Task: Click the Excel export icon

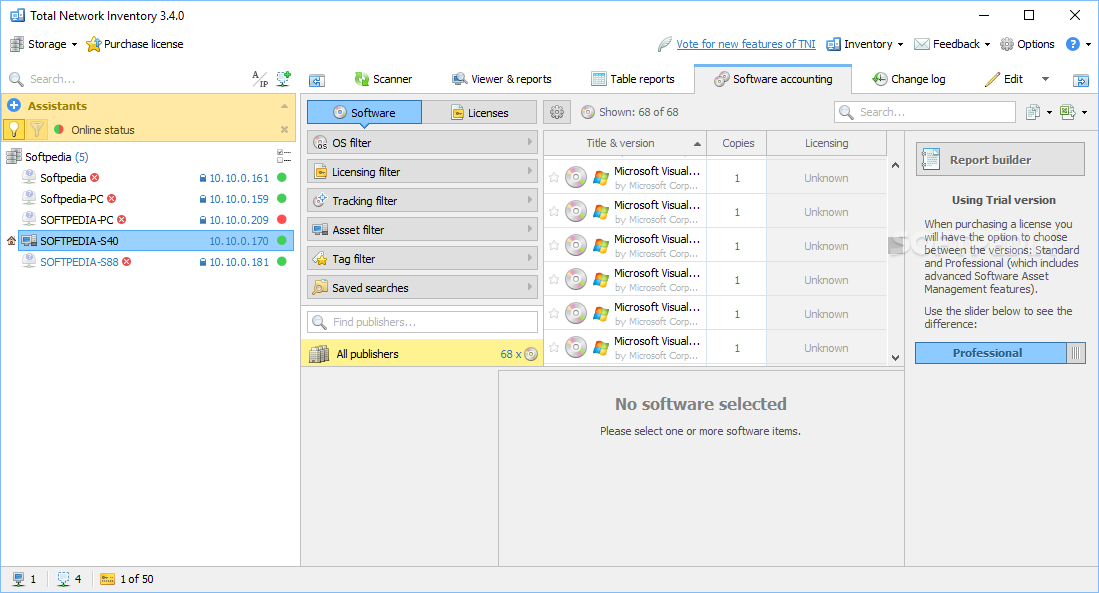Action: tap(1067, 112)
